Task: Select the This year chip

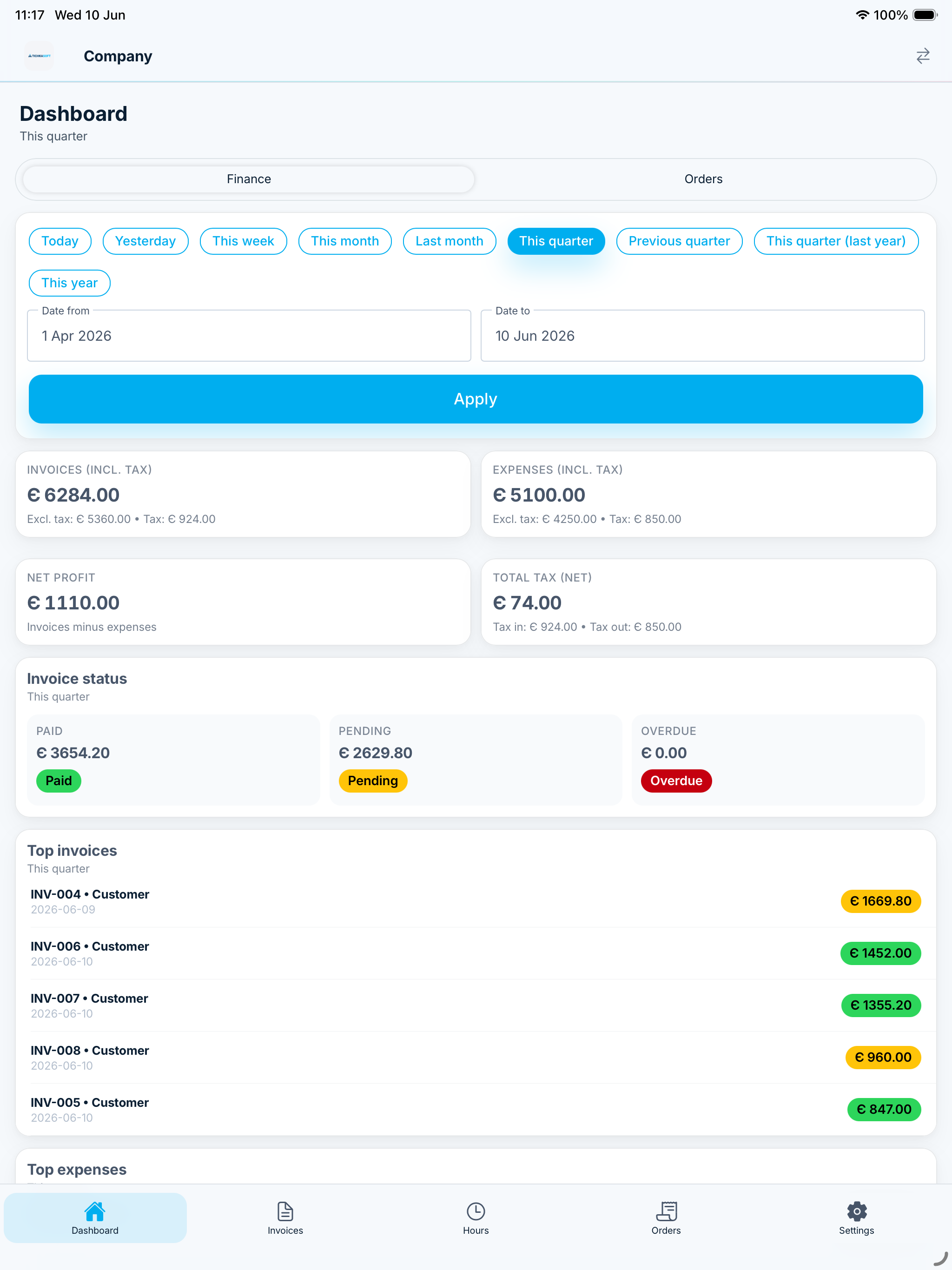Action: [x=69, y=283]
